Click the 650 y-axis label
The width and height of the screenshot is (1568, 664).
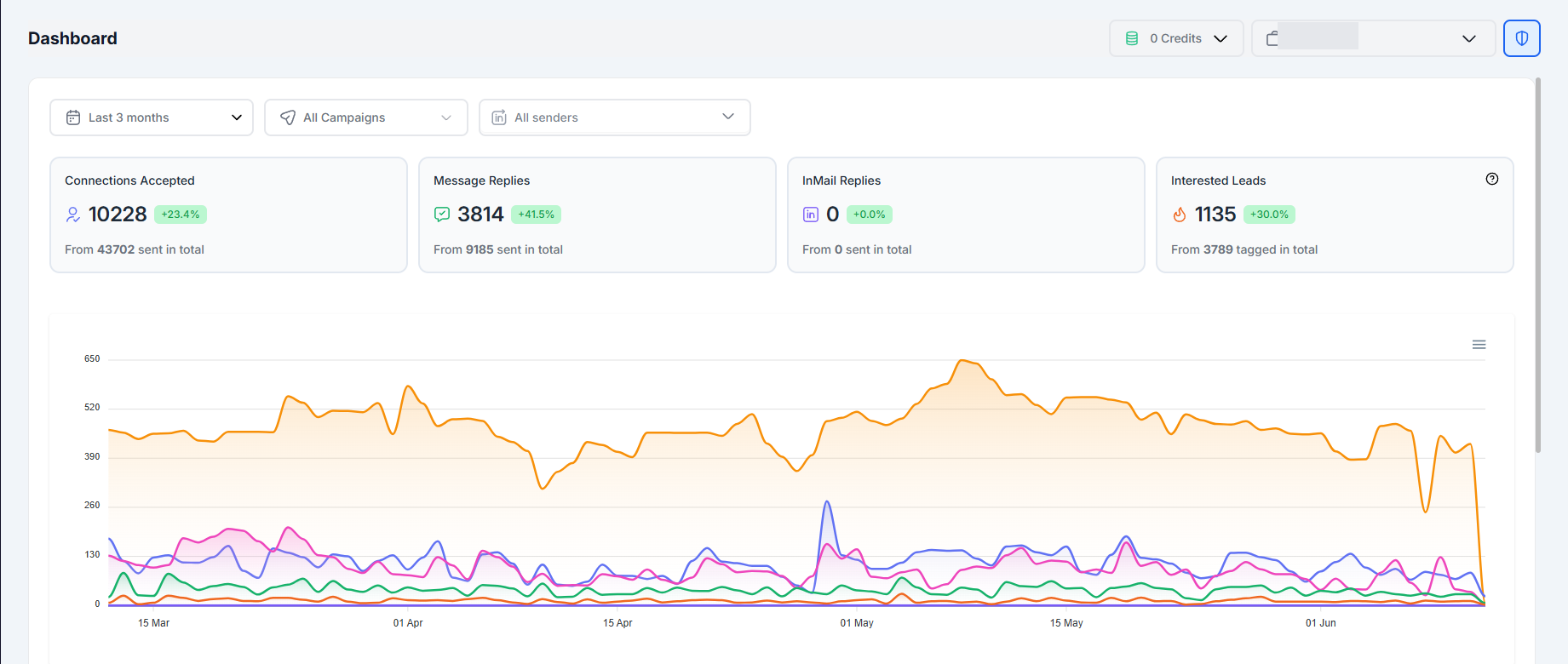pyautogui.click(x=92, y=359)
